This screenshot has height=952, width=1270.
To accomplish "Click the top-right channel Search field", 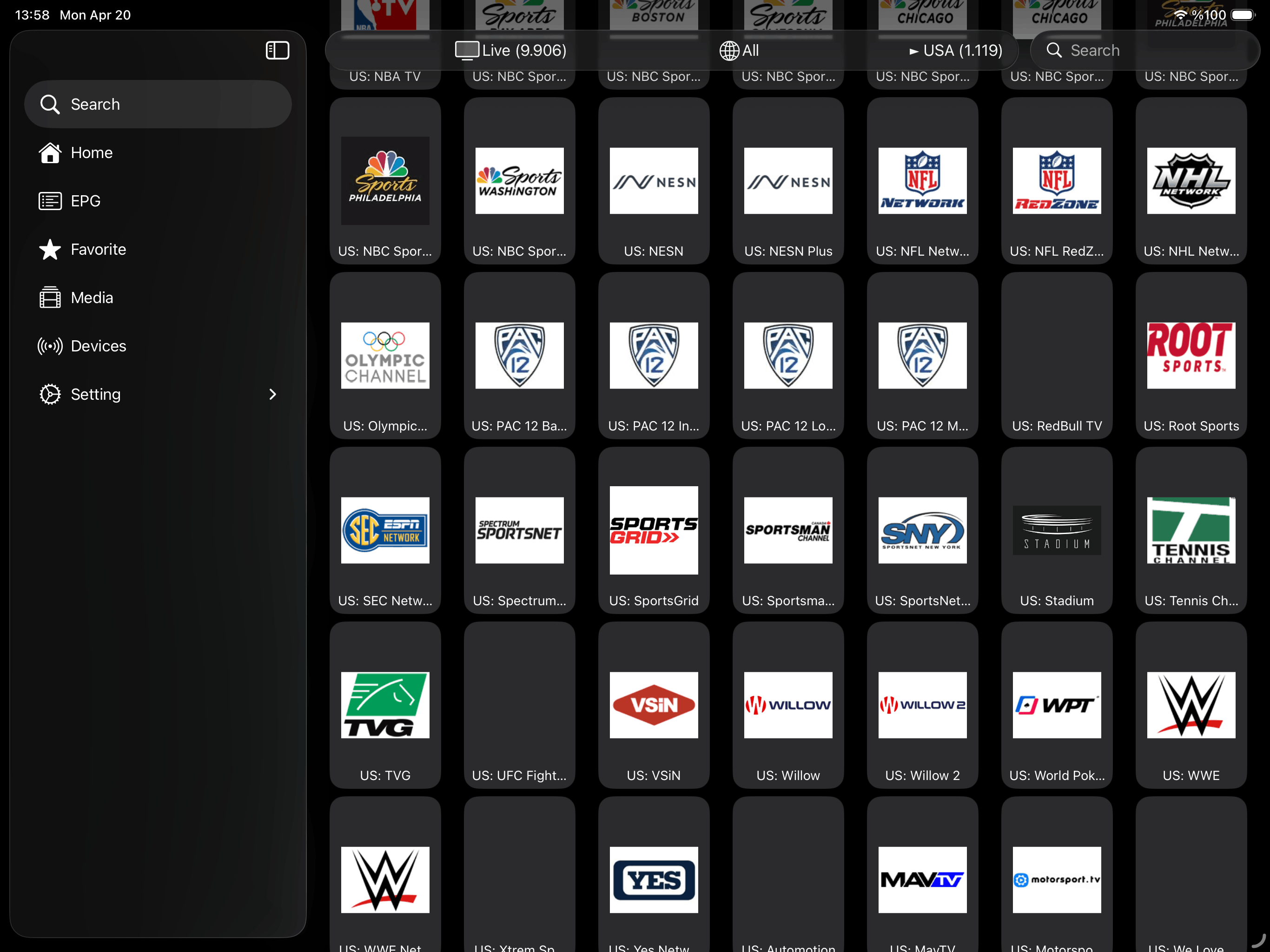I will coord(1144,51).
